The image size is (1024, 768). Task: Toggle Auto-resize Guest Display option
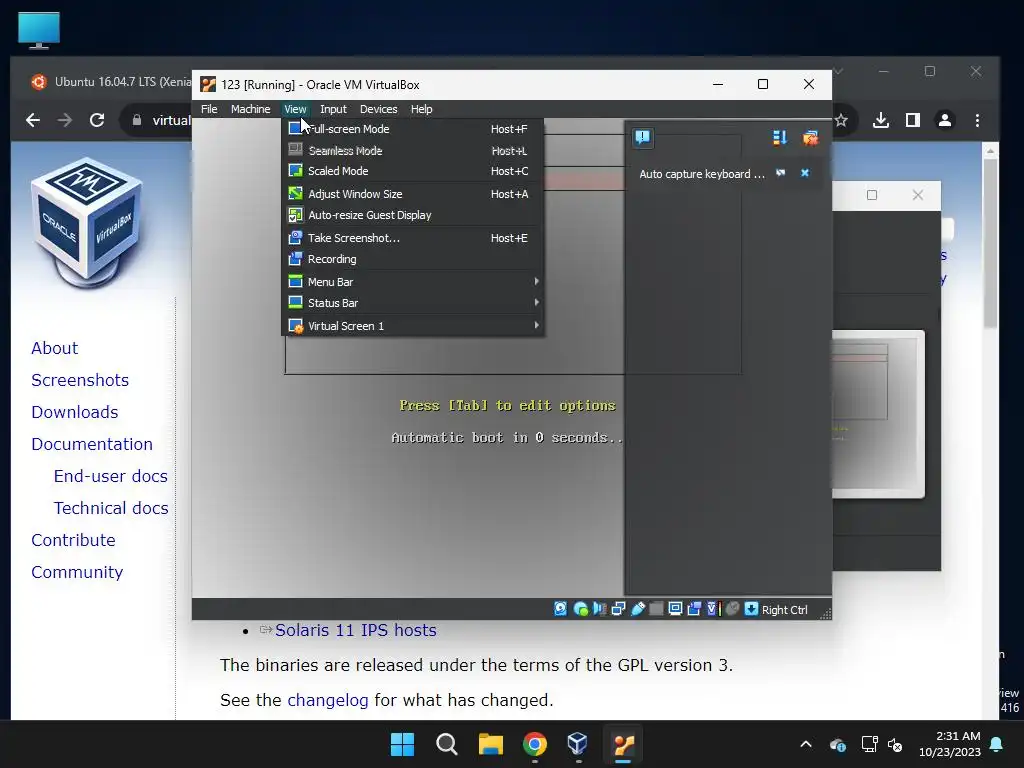(x=413, y=215)
